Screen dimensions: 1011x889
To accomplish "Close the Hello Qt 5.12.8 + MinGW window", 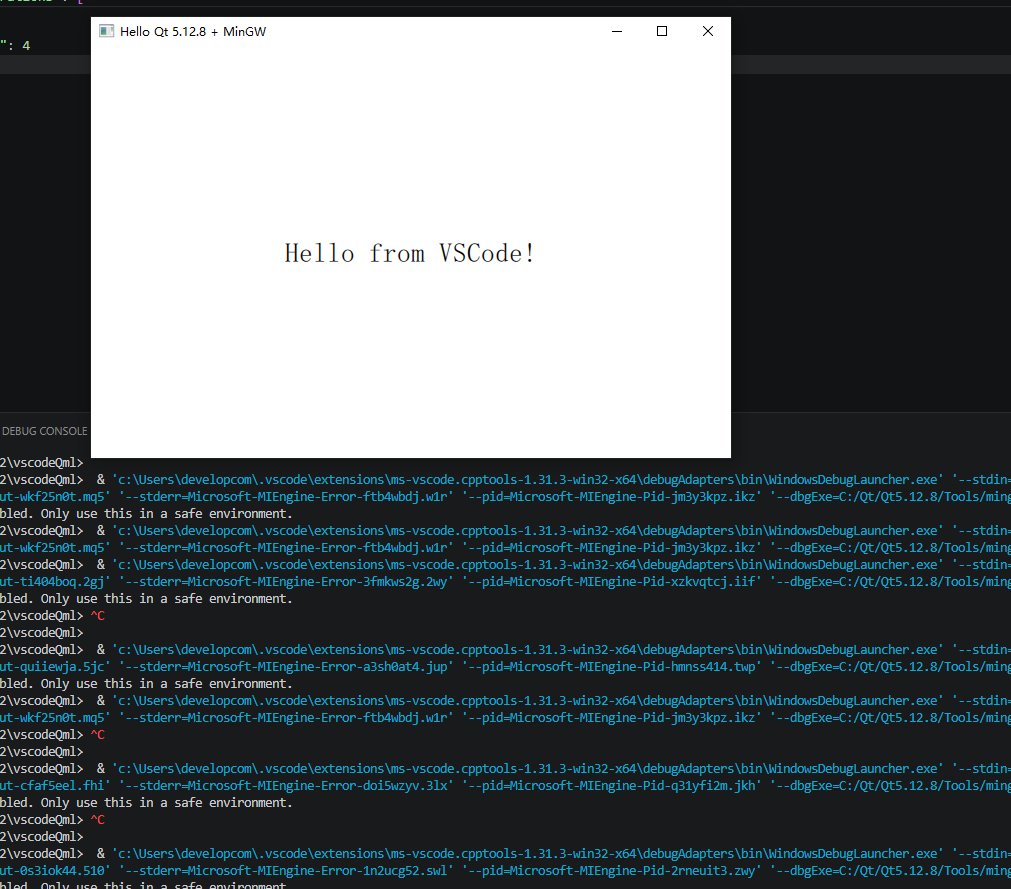I will [708, 32].
